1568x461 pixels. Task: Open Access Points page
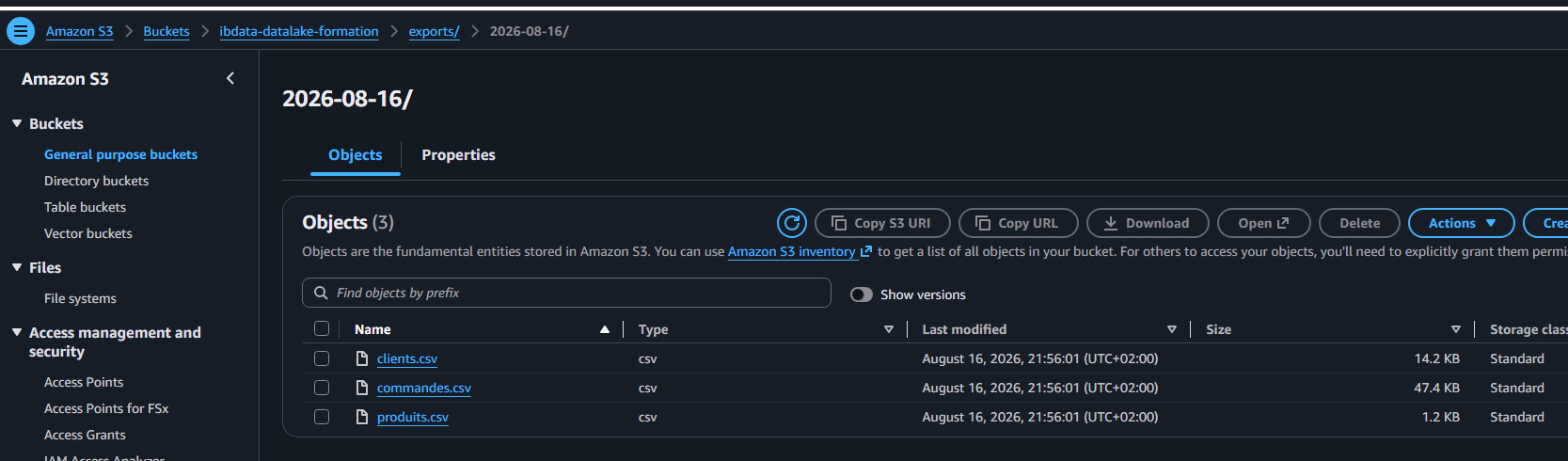pos(84,382)
